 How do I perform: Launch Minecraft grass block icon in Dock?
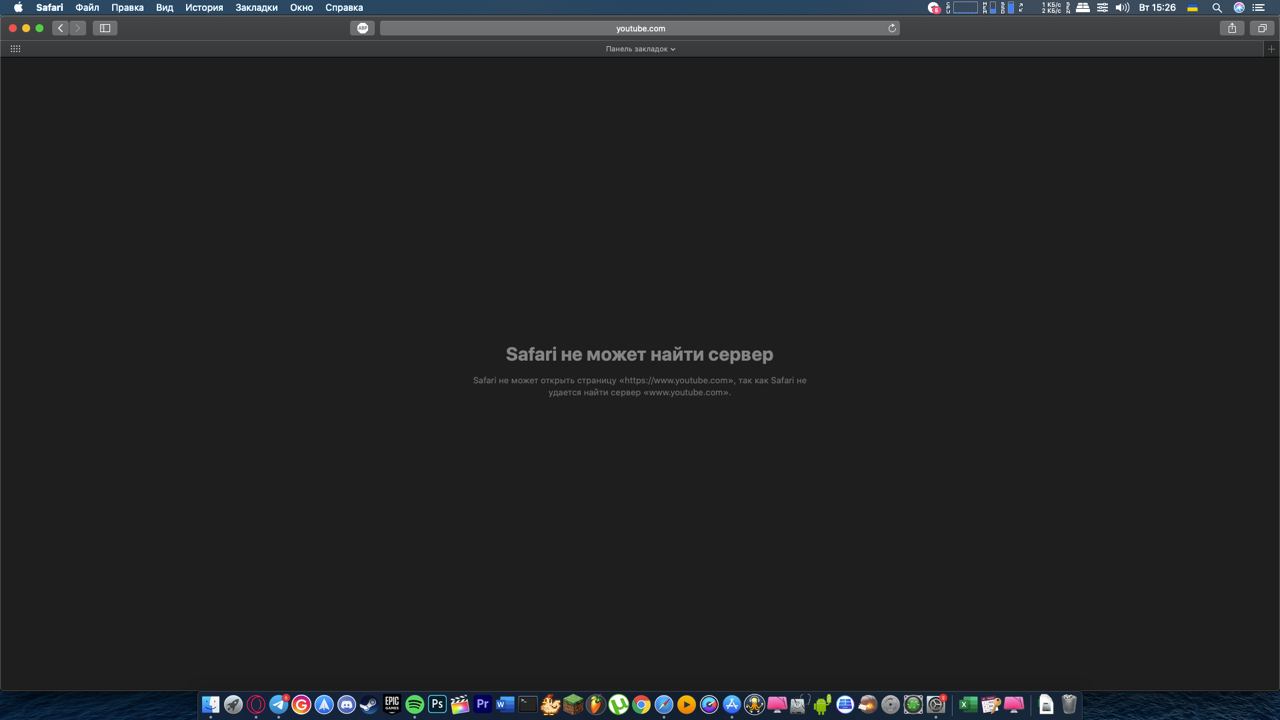[573, 705]
